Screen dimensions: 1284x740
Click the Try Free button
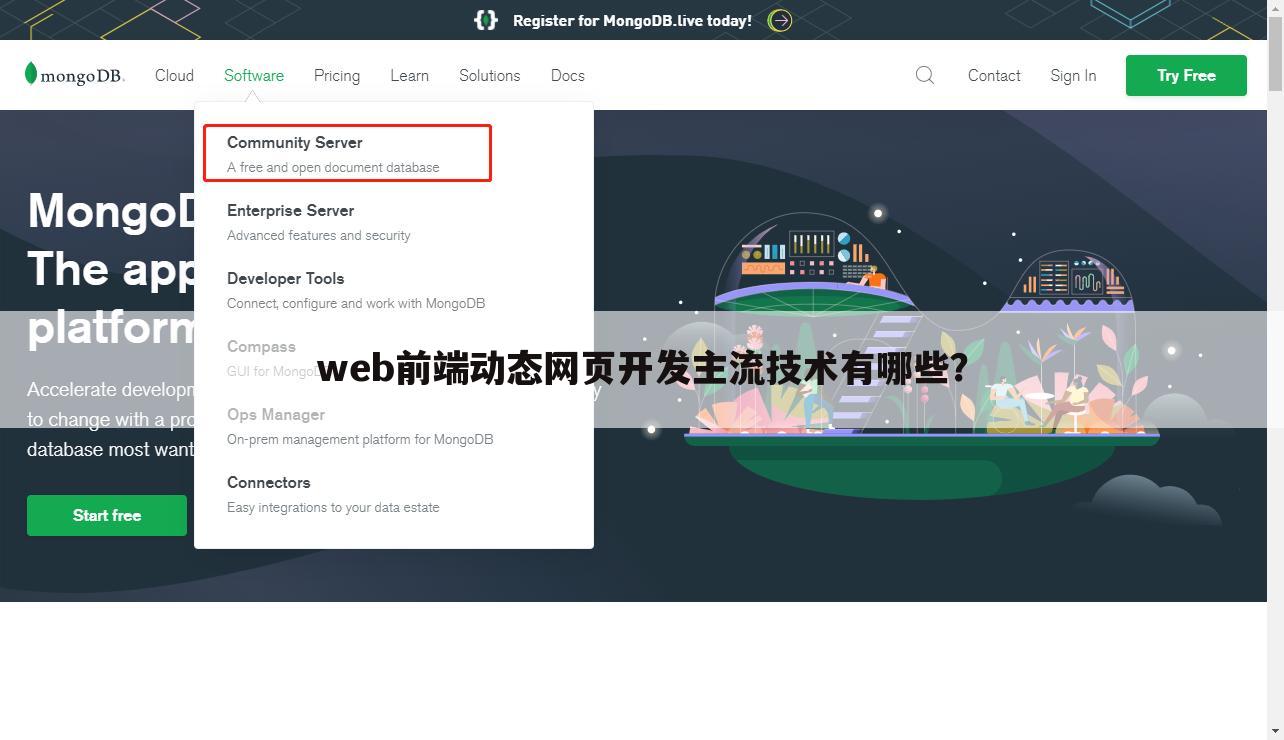pyautogui.click(x=1186, y=75)
